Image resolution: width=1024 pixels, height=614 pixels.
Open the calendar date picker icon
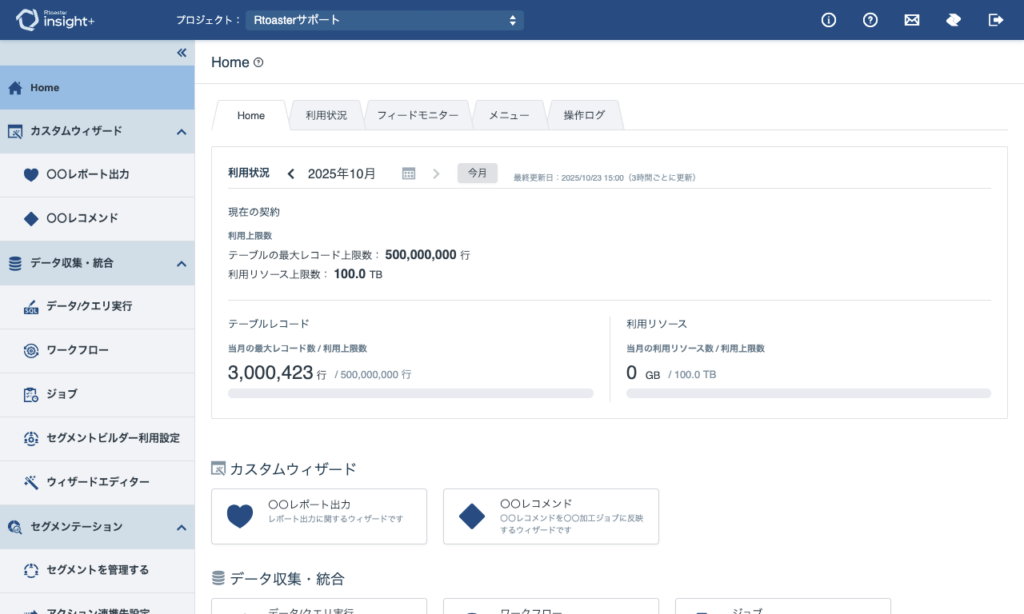tap(408, 174)
